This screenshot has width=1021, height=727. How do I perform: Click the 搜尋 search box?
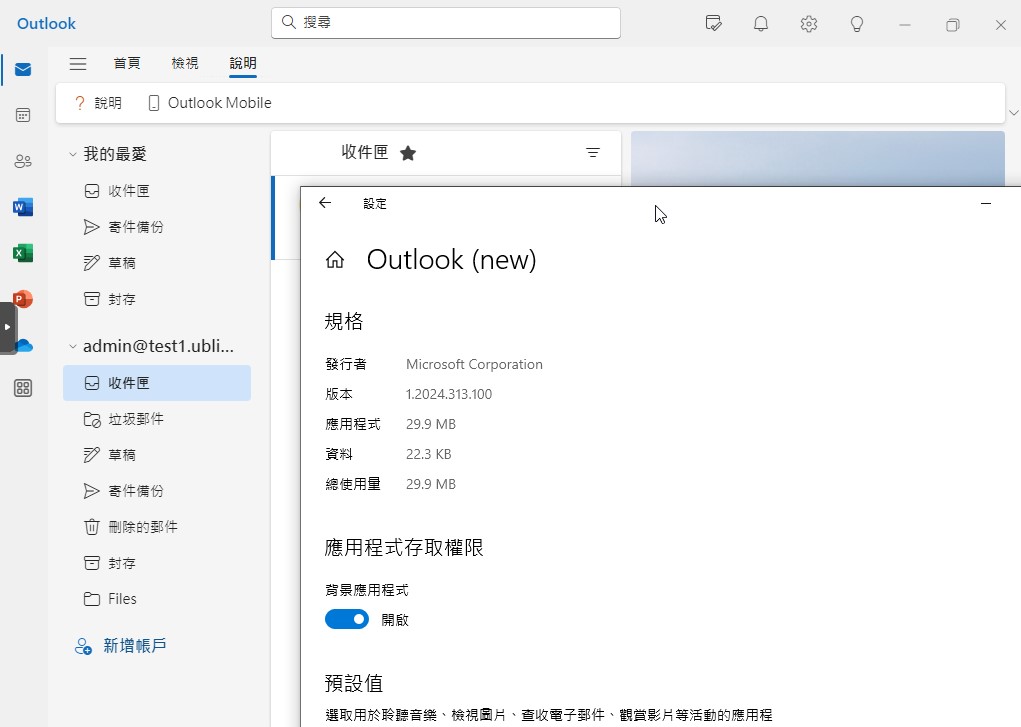pos(445,22)
